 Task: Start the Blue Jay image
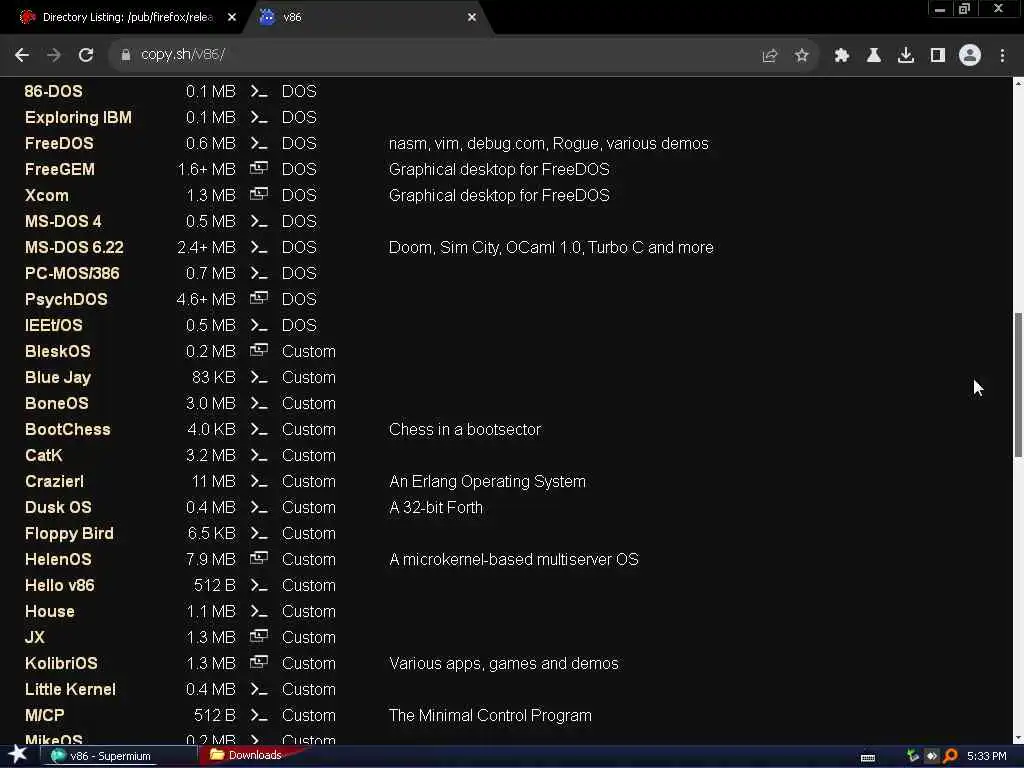tap(57, 377)
